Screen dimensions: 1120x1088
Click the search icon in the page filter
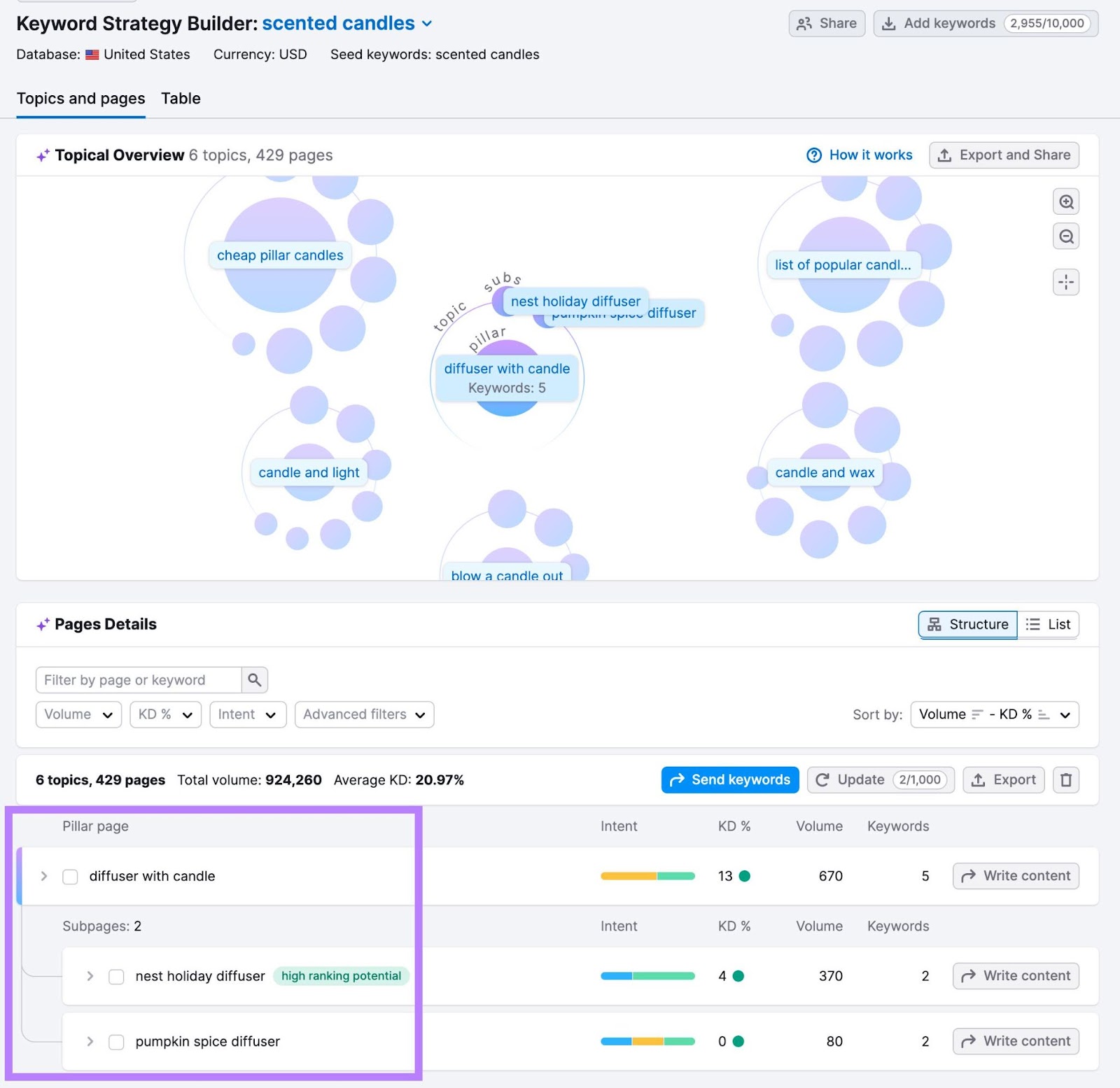(x=253, y=679)
